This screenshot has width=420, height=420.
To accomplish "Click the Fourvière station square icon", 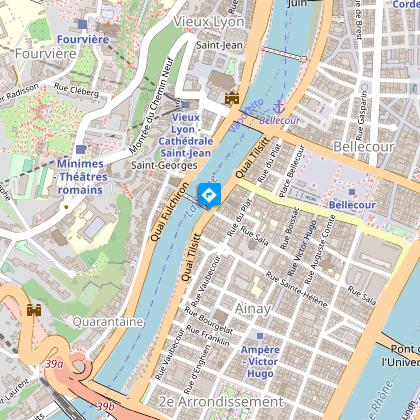I will point(83,24).
